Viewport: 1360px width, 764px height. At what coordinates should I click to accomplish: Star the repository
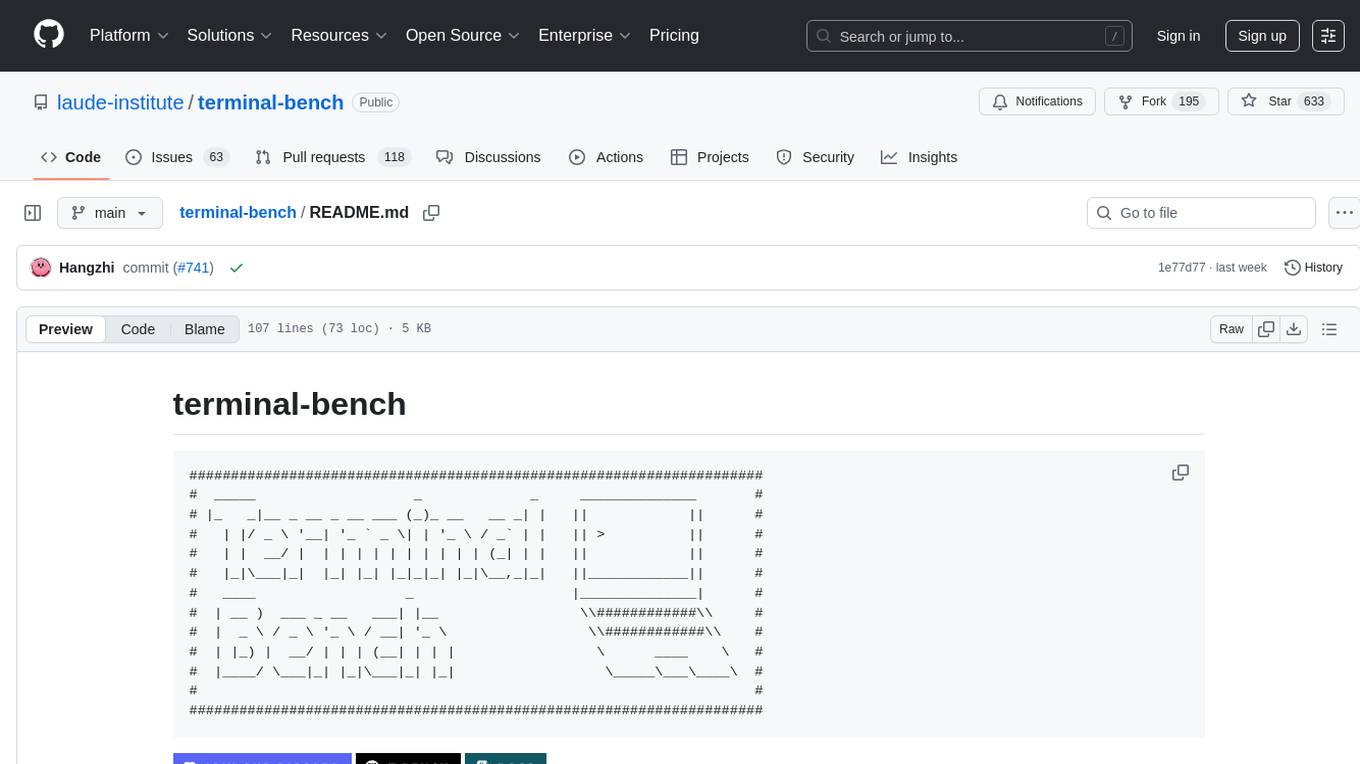tap(1285, 102)
